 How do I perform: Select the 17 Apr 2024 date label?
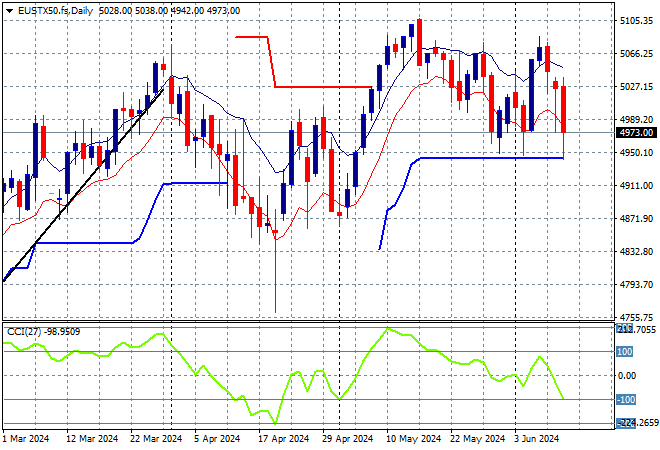pos(283,439)
